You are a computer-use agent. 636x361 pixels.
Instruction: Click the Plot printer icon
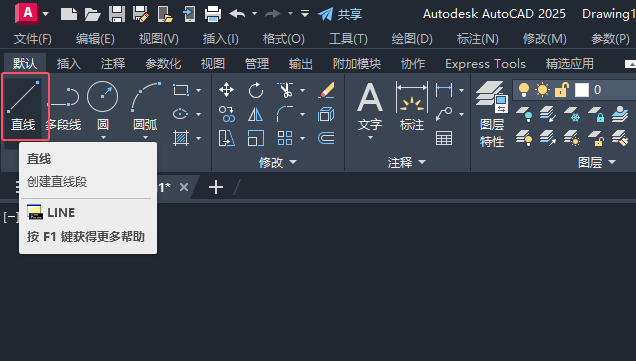(x=213, y=14)
